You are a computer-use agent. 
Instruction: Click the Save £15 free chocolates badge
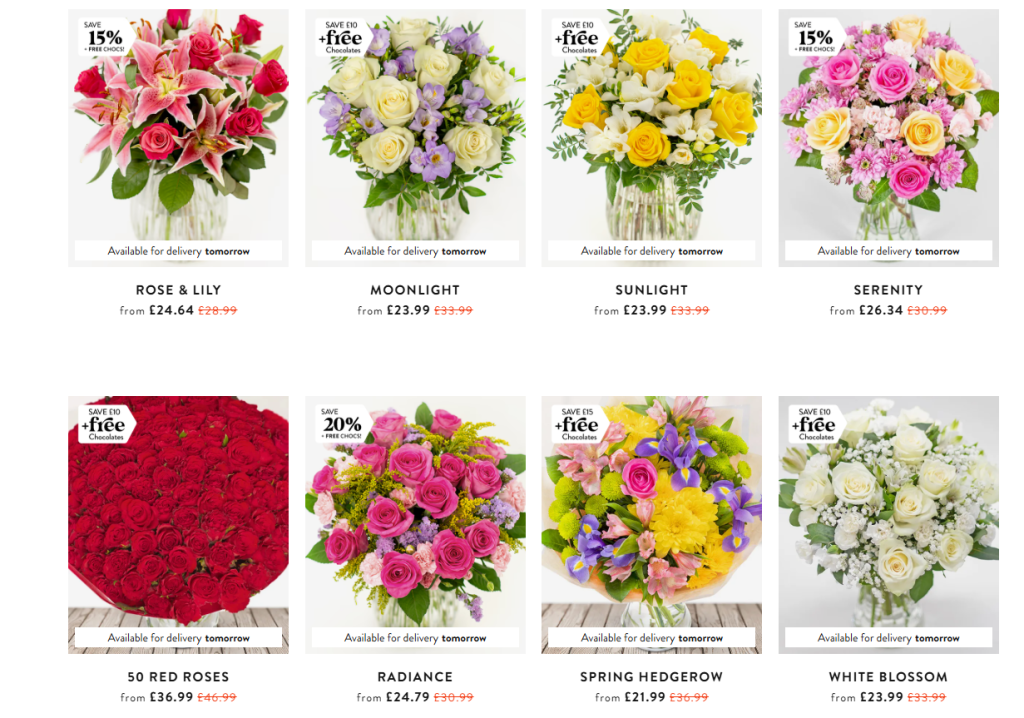point(579,424)
